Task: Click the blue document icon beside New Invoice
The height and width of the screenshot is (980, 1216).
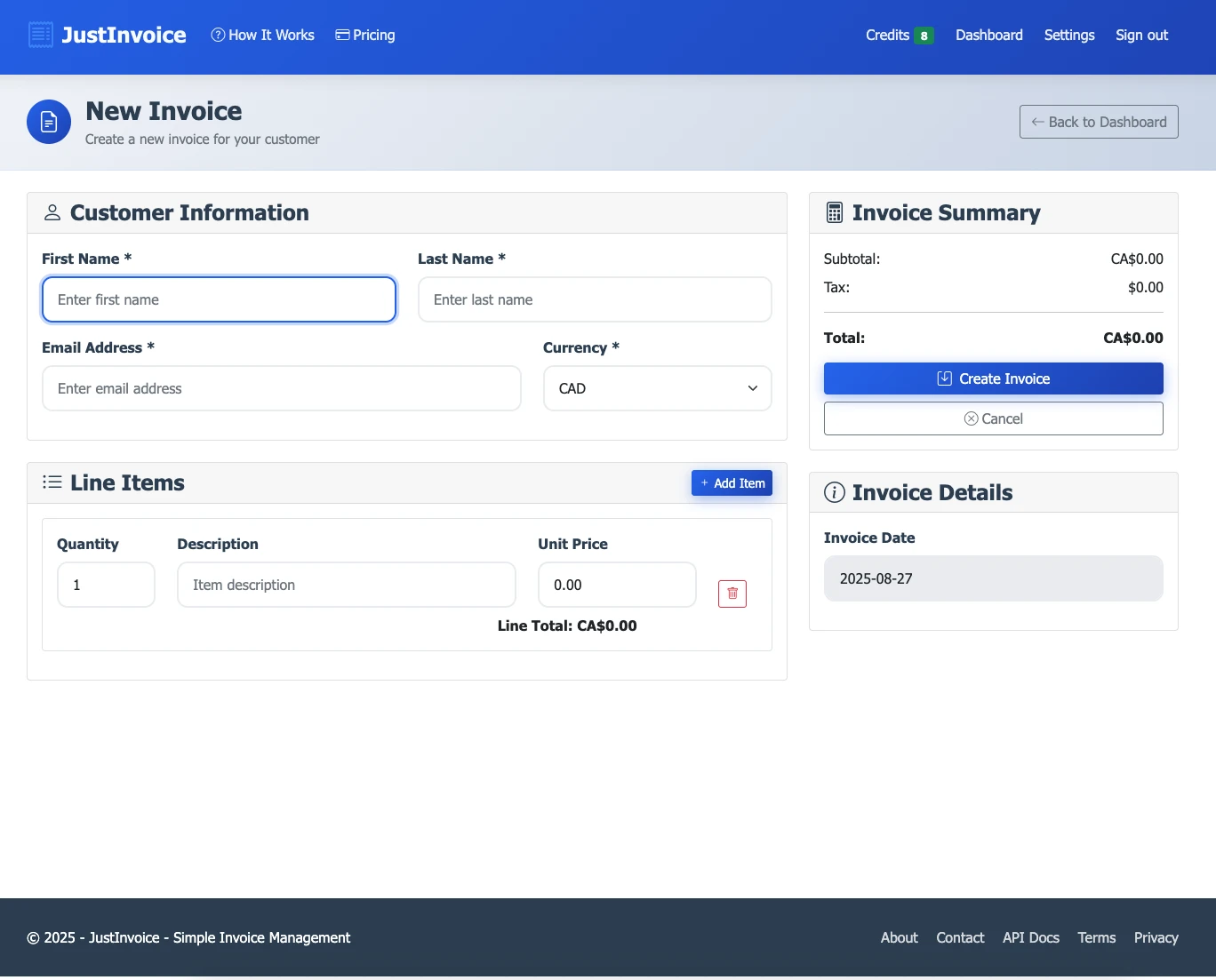Action: 49,122
